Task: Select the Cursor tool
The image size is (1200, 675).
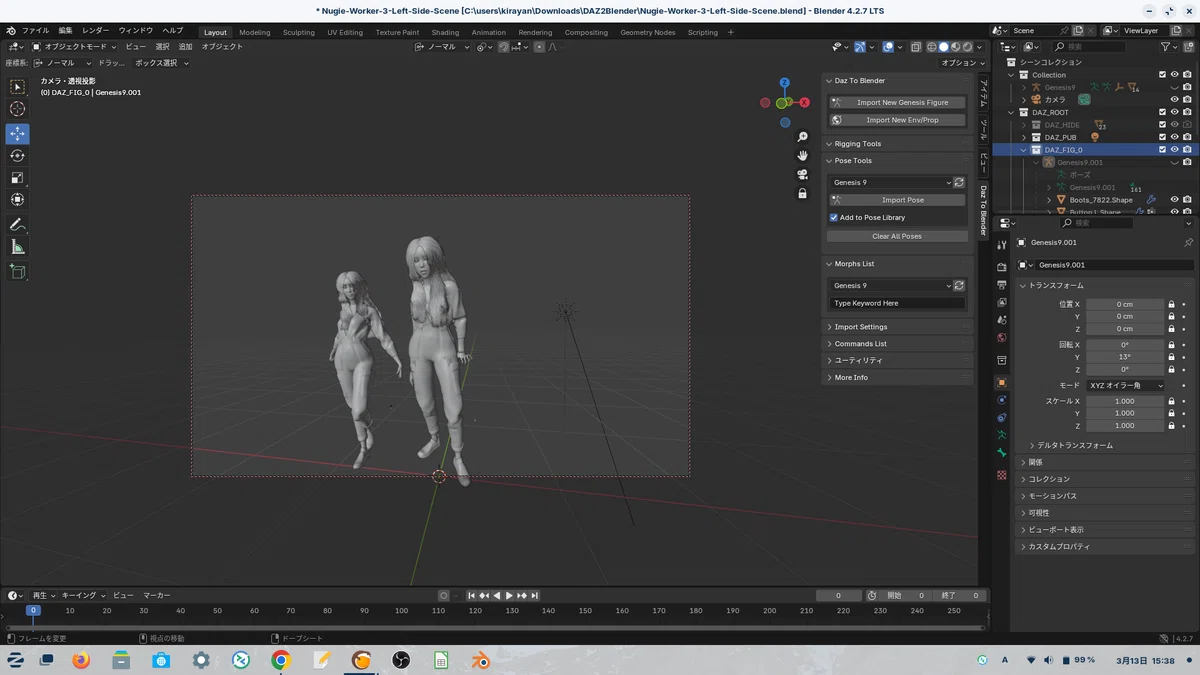Action: [17, 109]
